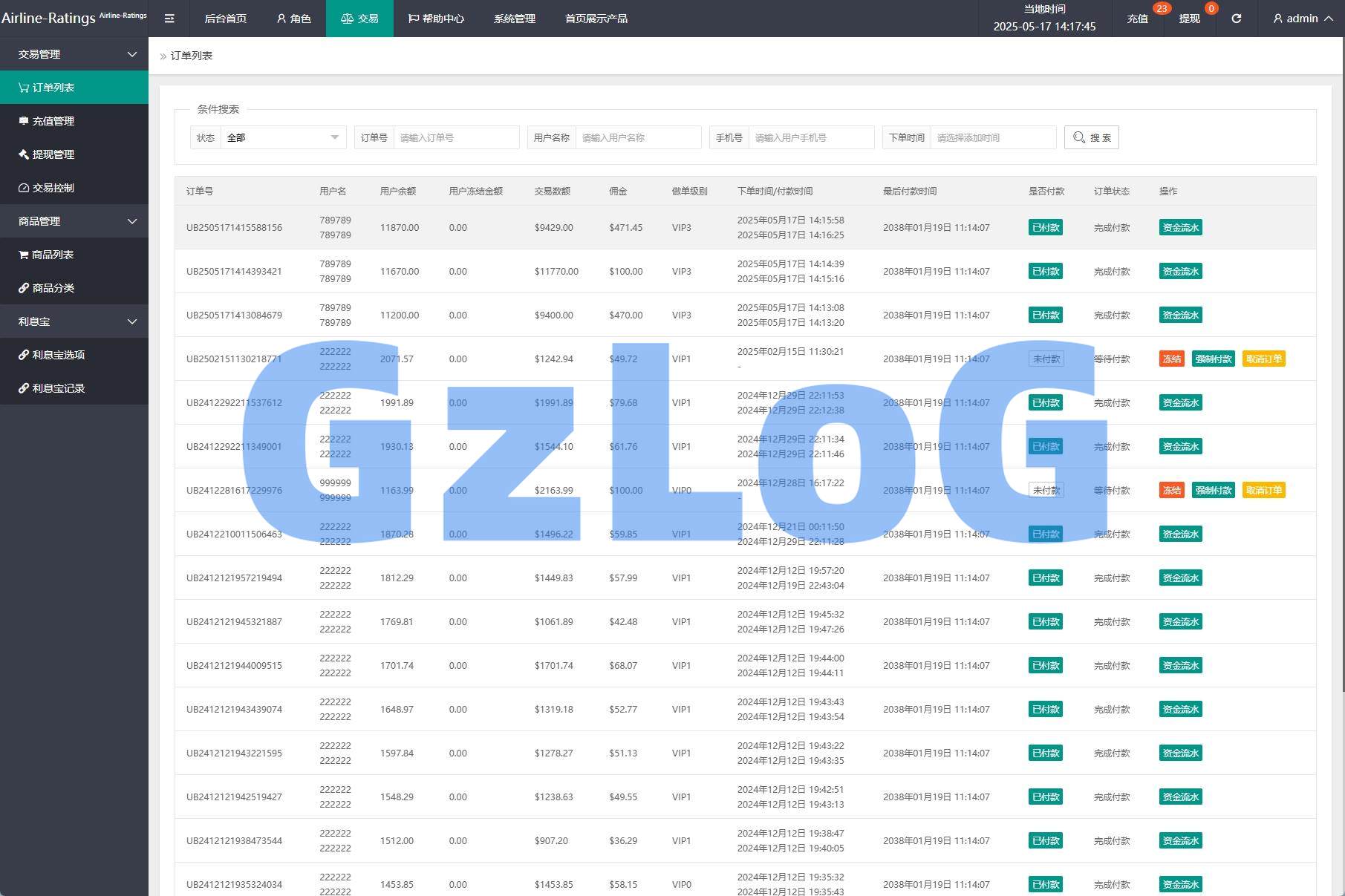Open 充值 notifications with badge 23
The image size is (1345, 896).
(x=1137, y=19)
